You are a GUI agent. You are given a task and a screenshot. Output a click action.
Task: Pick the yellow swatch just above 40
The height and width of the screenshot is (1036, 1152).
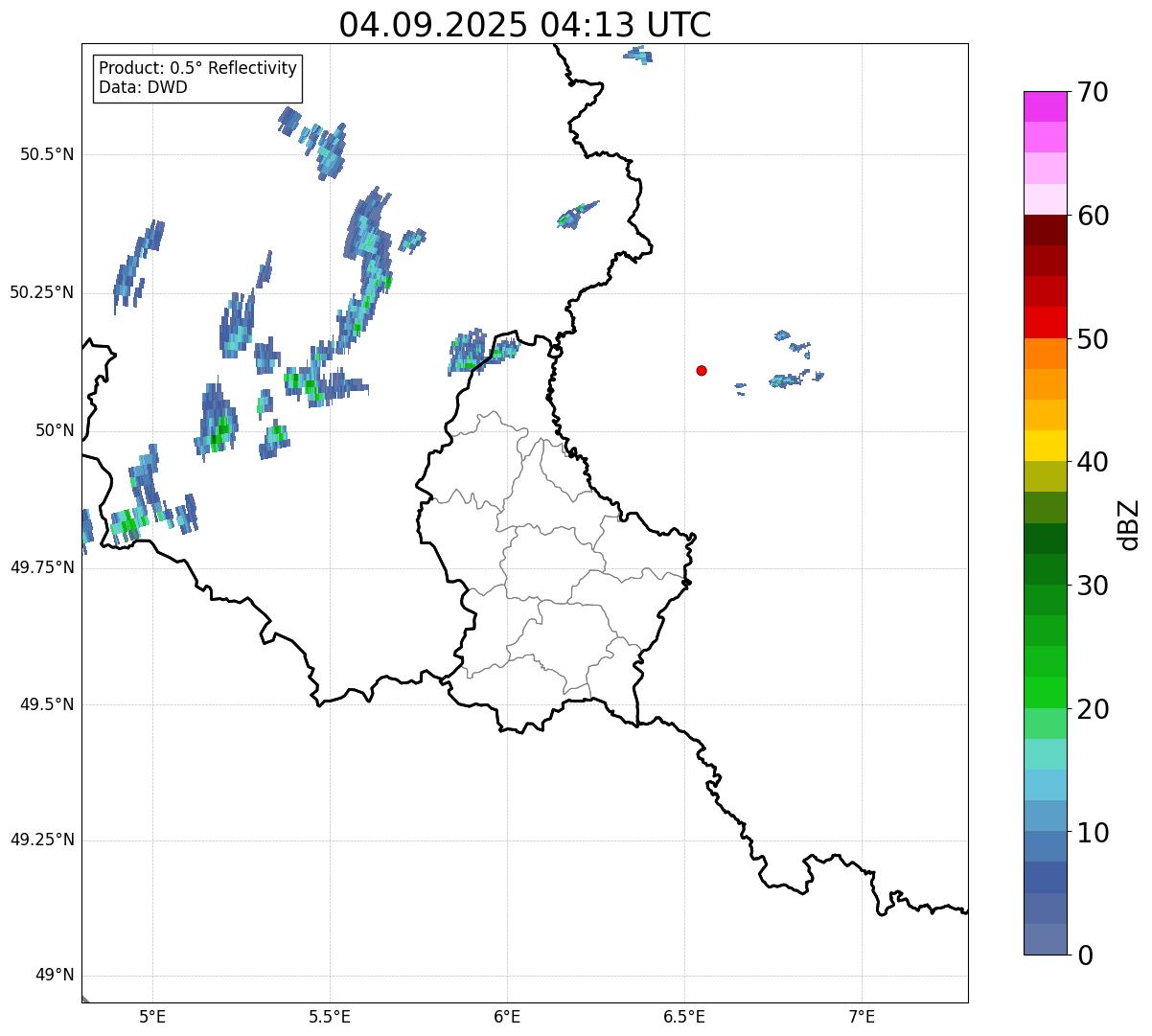pos(1051,446)
